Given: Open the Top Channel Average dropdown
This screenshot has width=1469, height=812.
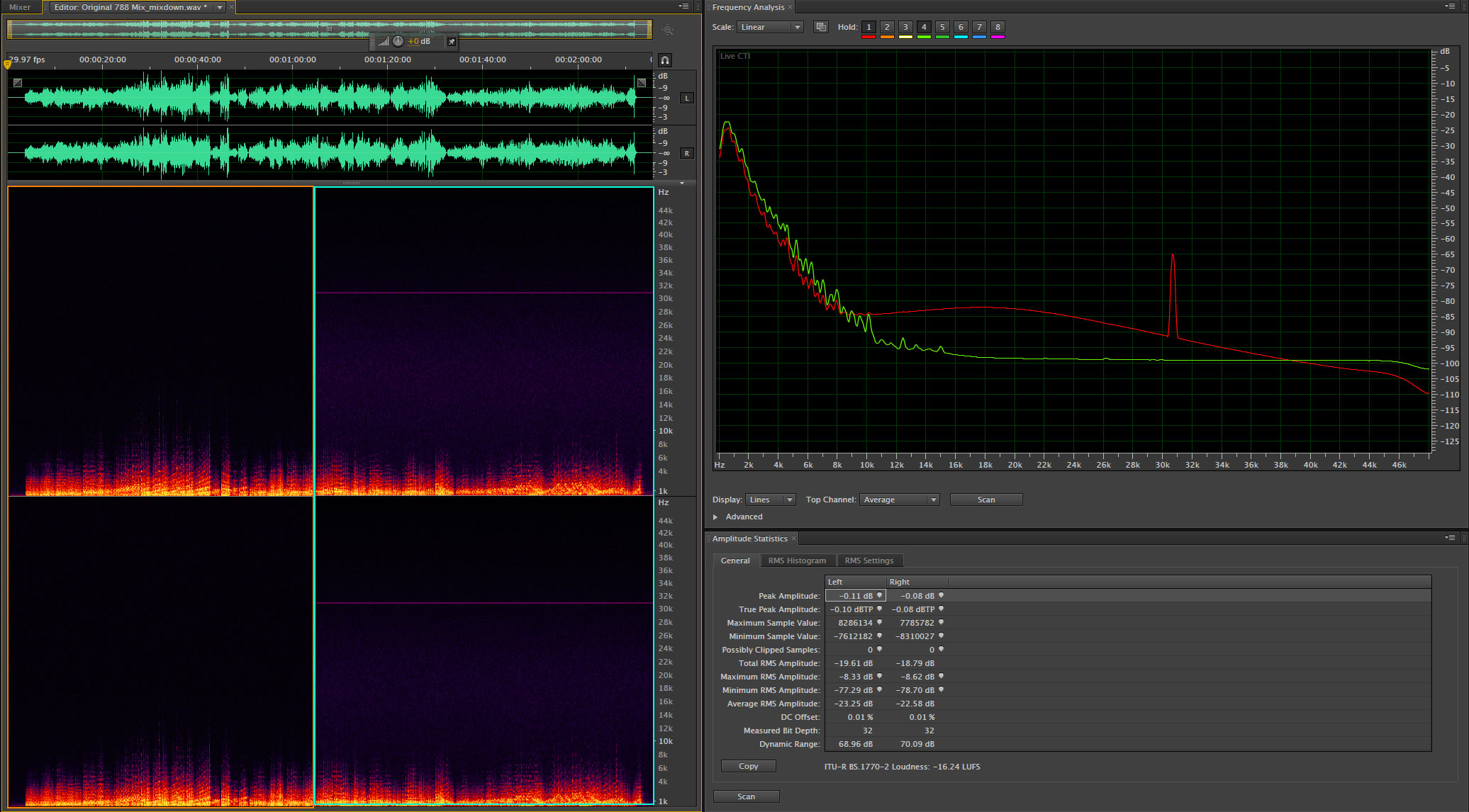Looking at the screenshot, I should 900,500.
